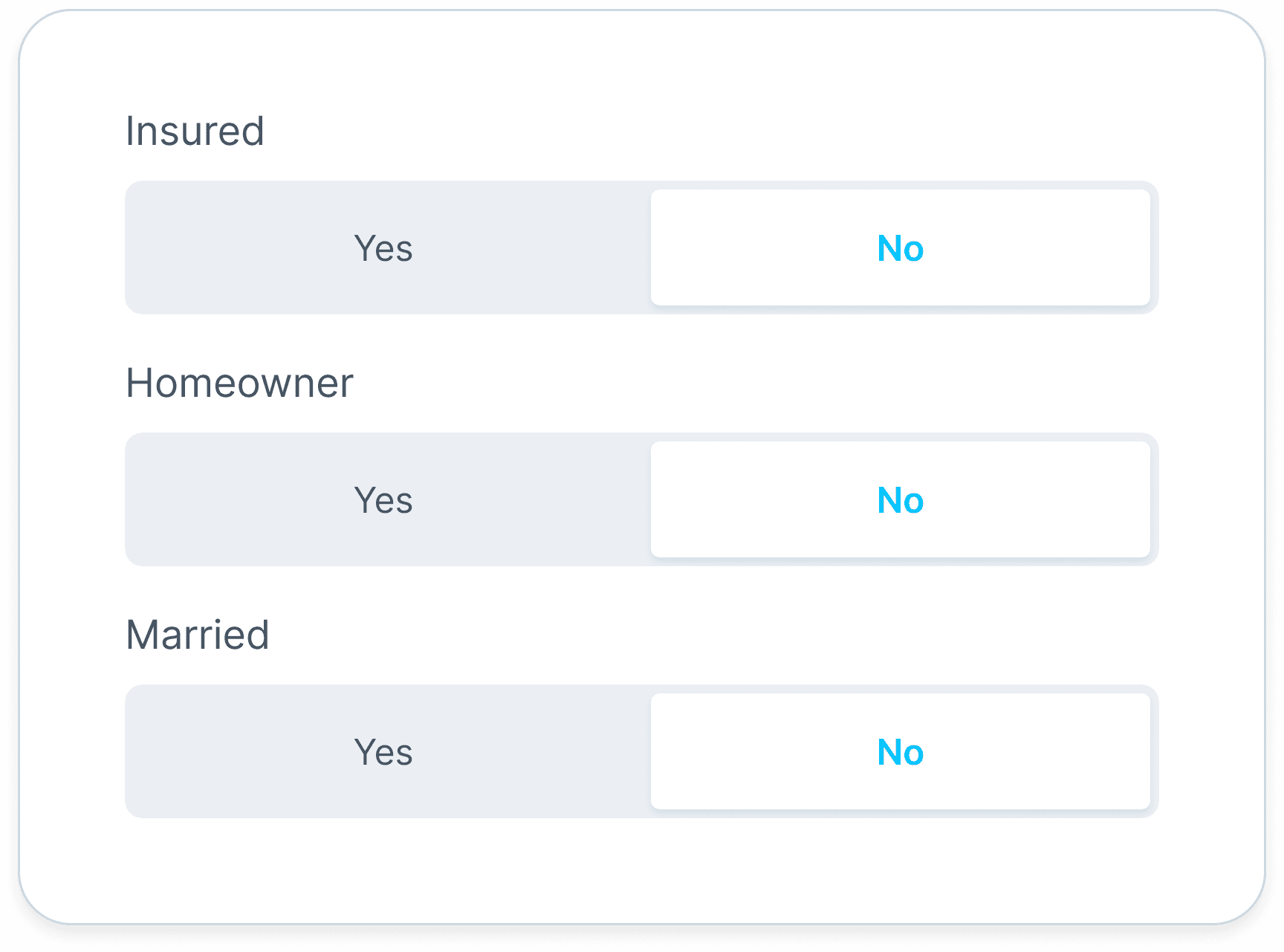1284x952 pixels.
Task: Click the Insured field label
Action: coord(195,132)
